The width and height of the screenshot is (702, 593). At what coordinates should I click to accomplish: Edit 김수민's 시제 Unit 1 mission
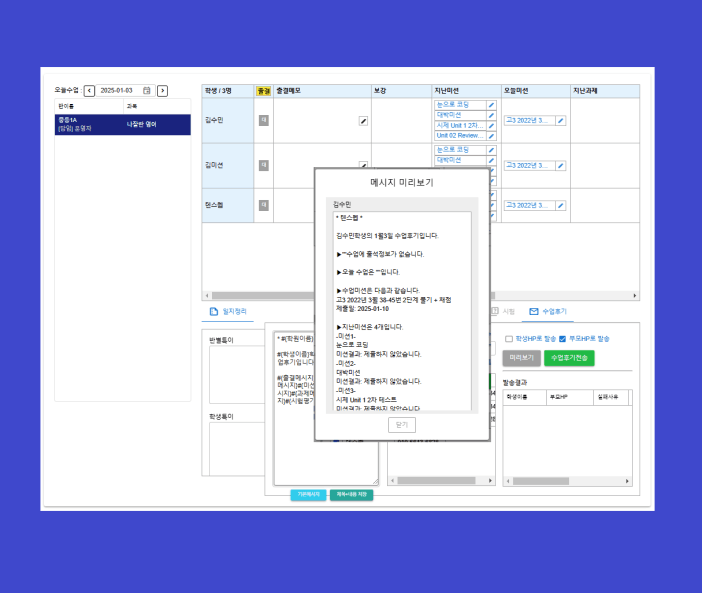(491, 125)
